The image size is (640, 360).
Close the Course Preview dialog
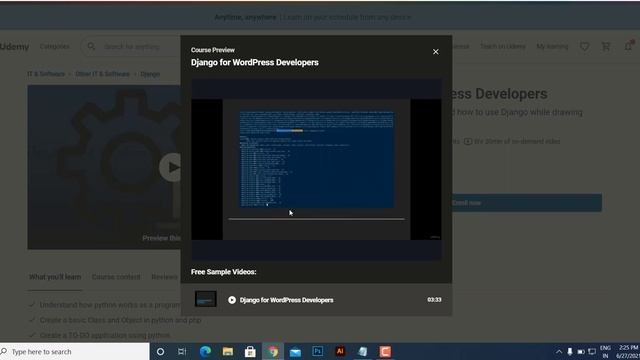[436, 52]
